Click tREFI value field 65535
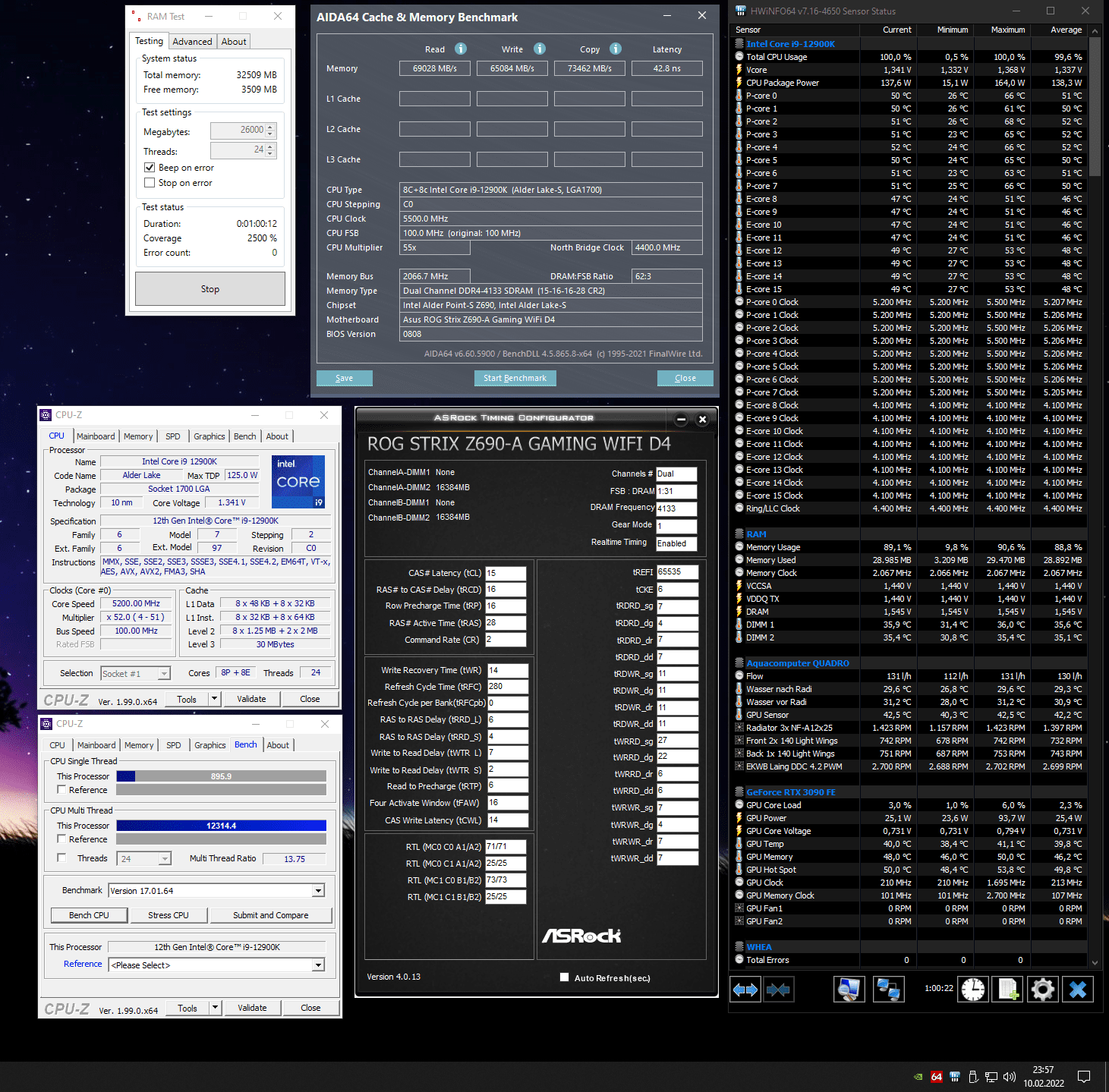 (x=677, y=571)
